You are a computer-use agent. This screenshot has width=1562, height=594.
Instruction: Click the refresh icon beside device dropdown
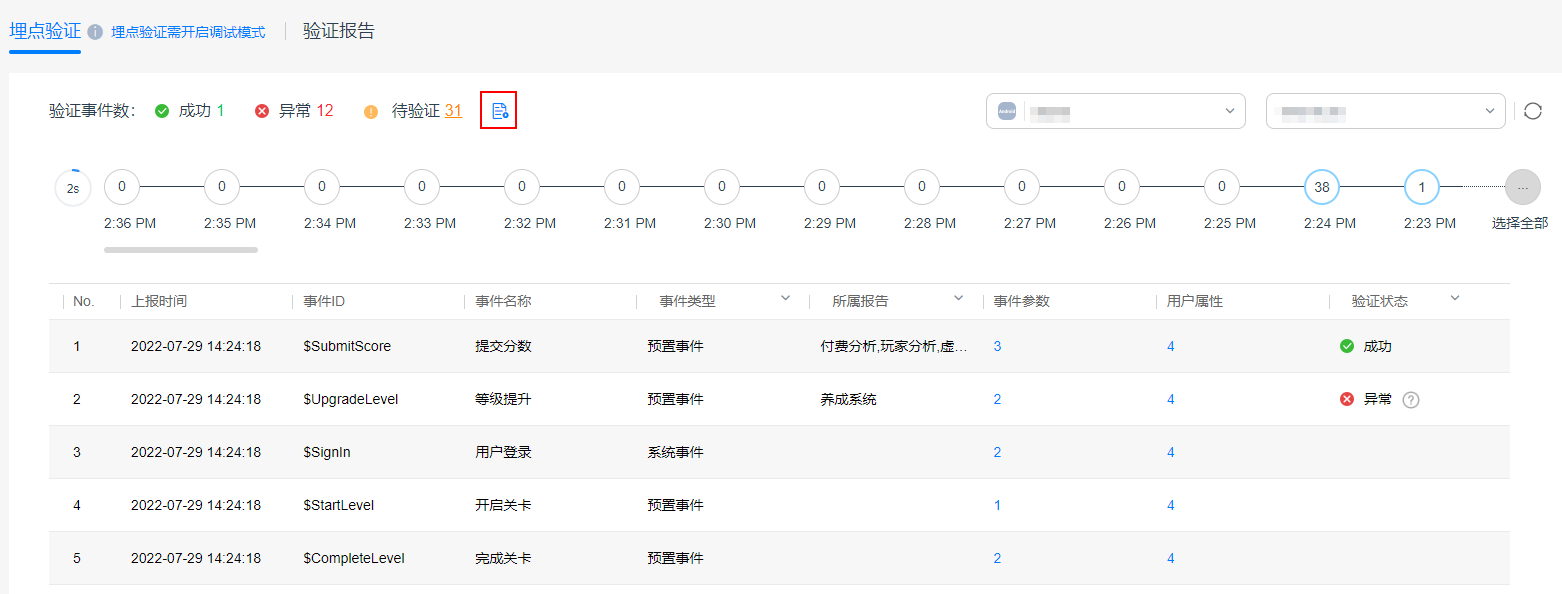[1533, 111]
